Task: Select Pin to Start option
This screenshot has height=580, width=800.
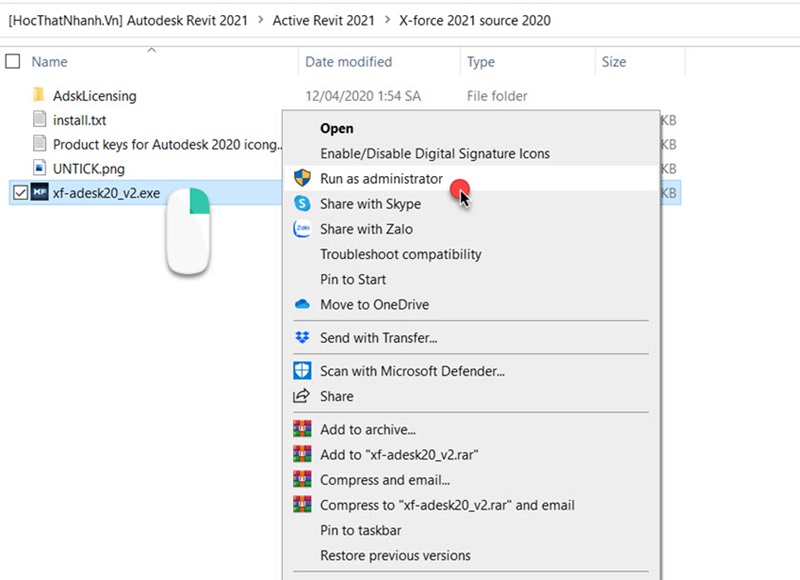Action: [x=353, y=279]
